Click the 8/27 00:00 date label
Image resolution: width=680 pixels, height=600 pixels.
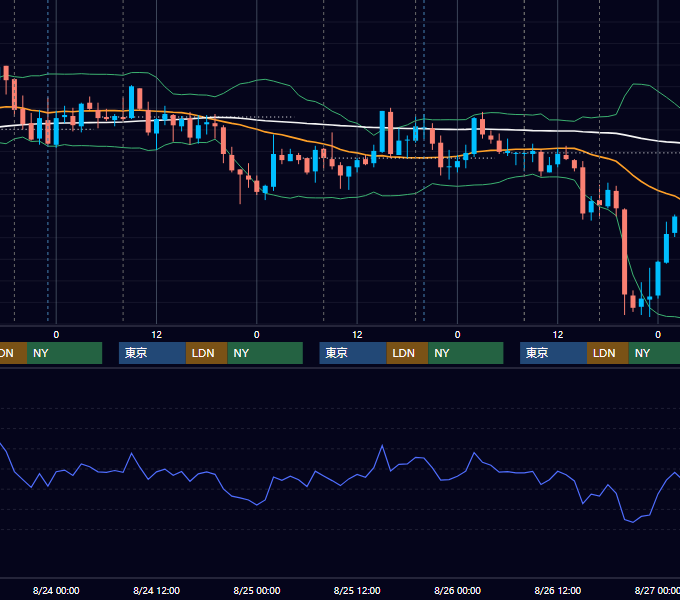tap(657, 590)
